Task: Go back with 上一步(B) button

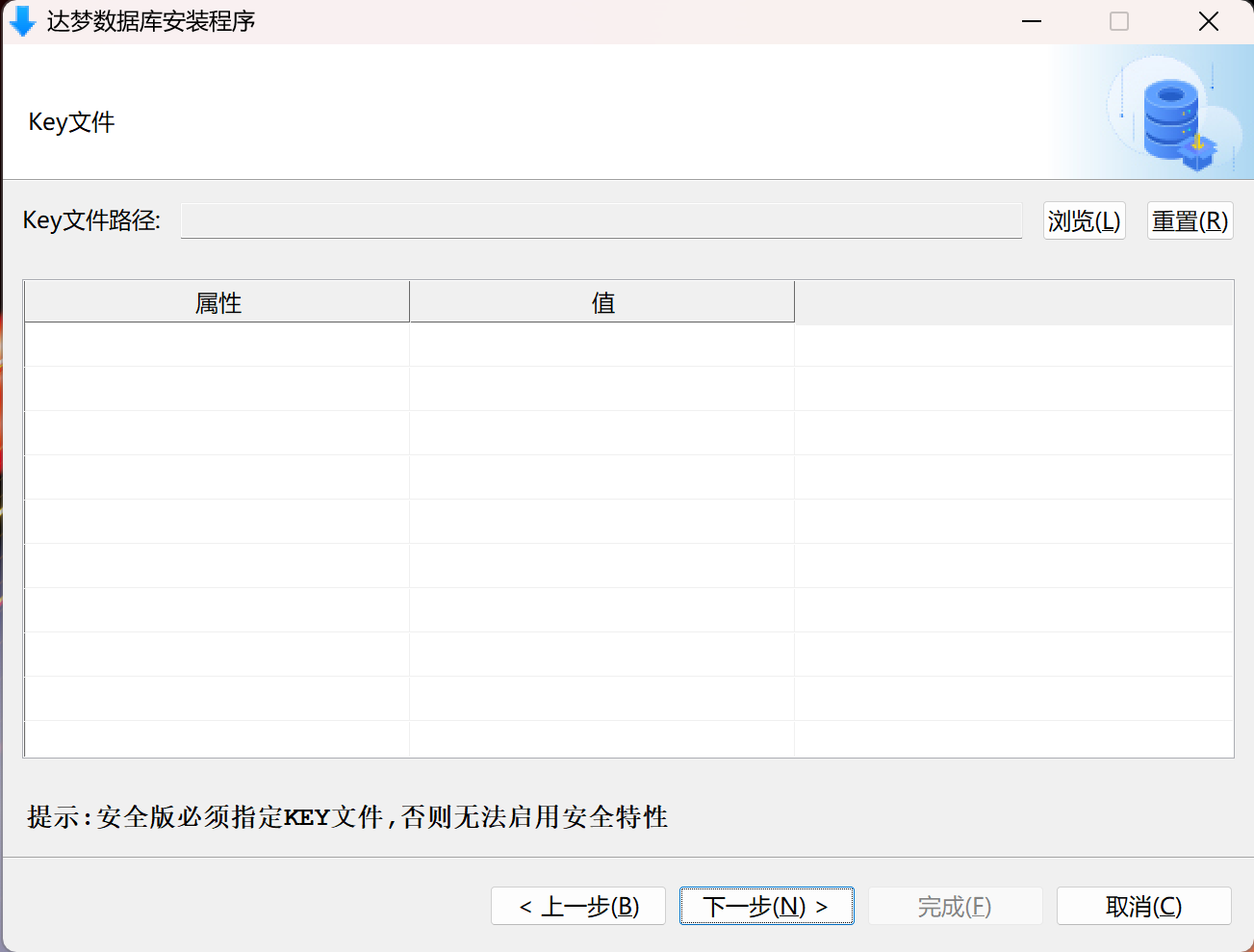Action: 578,906
